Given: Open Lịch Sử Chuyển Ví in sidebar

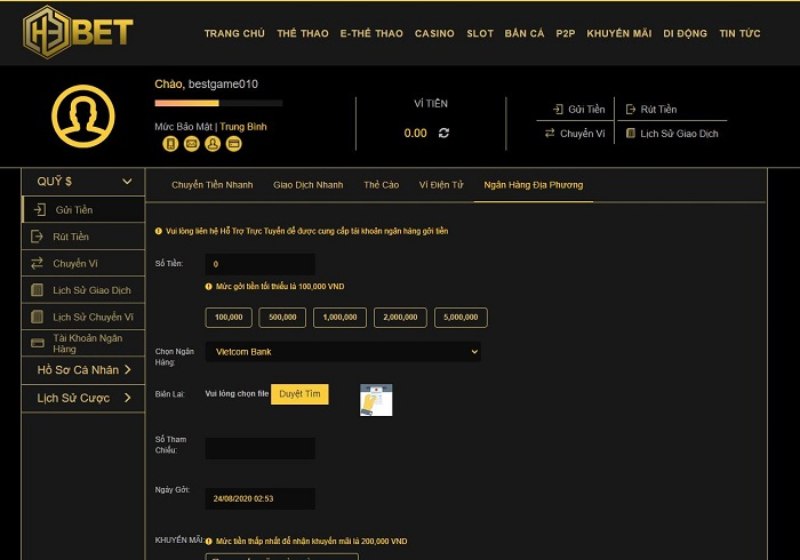Looking at the screenshot, I should click(93, 317).
